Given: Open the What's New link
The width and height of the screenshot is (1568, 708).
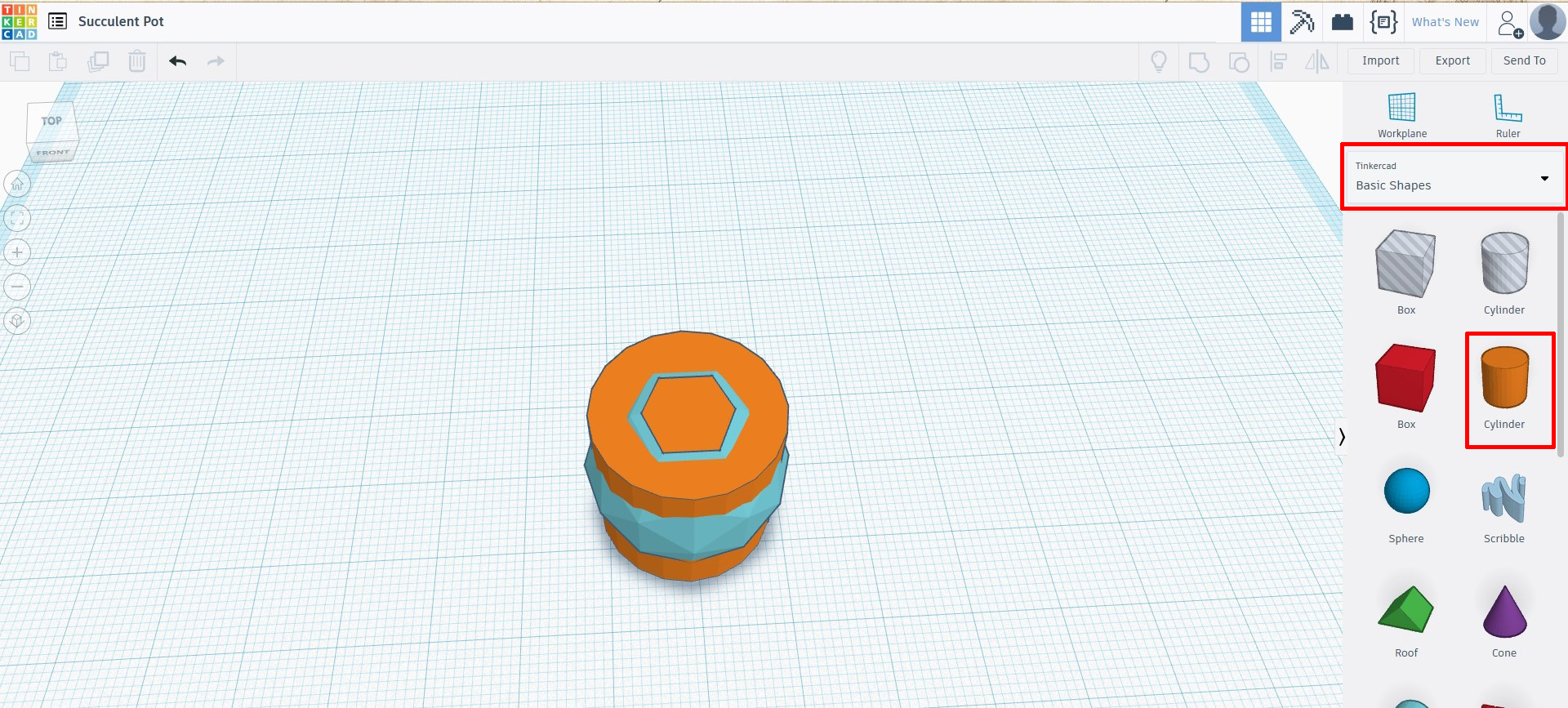Looking at the screenshot, I should [1445, 22].
